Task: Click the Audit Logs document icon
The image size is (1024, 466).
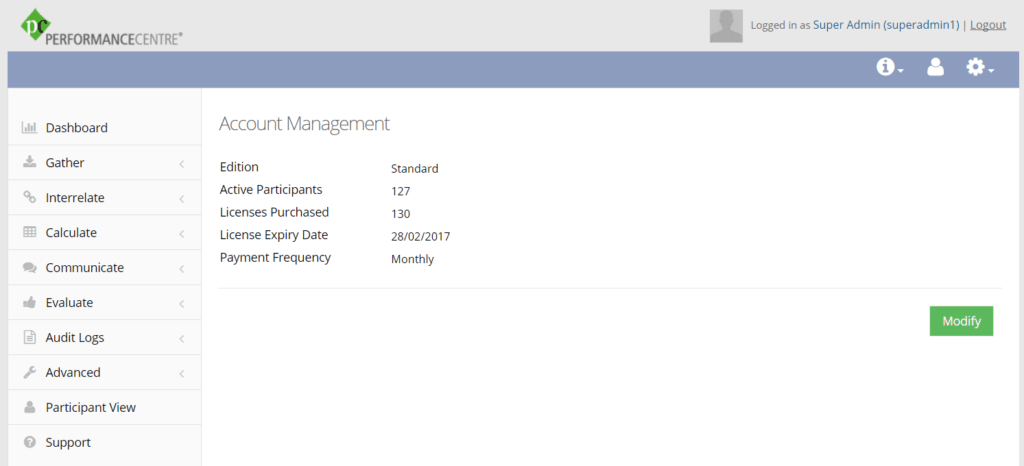Action: pos(29,337)
